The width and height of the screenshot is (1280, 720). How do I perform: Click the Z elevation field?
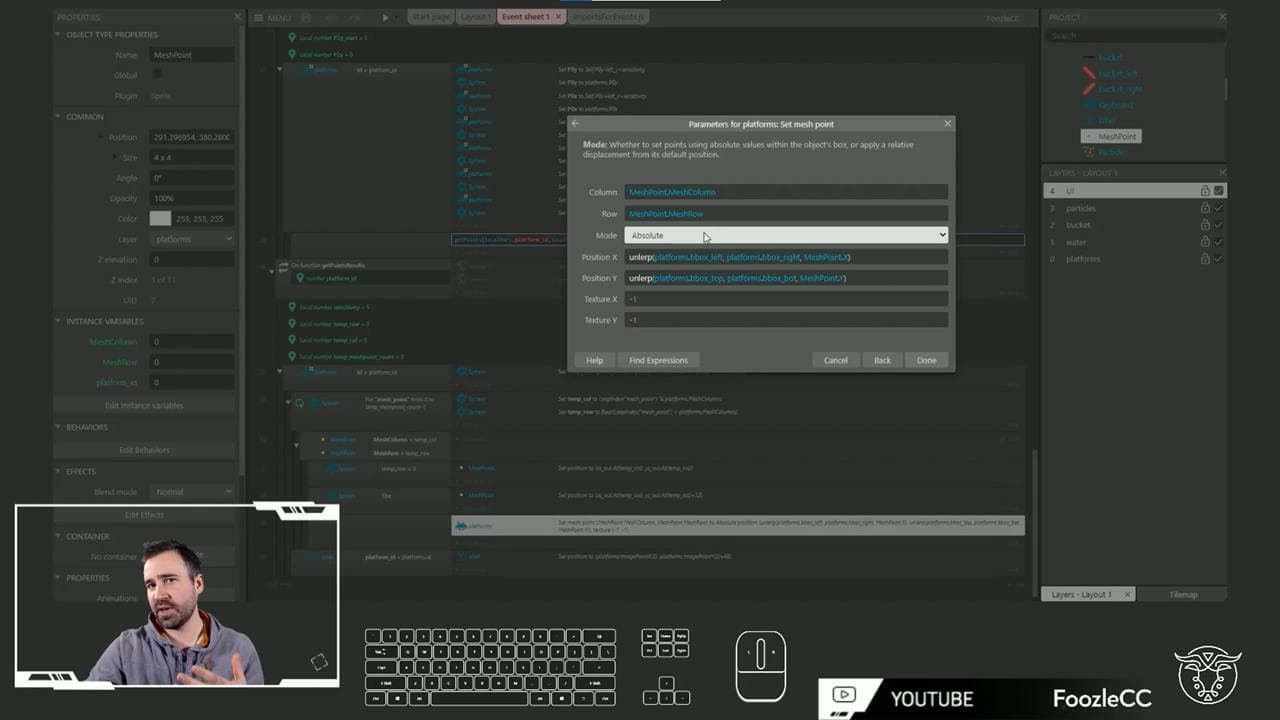(x=192, y=260)
